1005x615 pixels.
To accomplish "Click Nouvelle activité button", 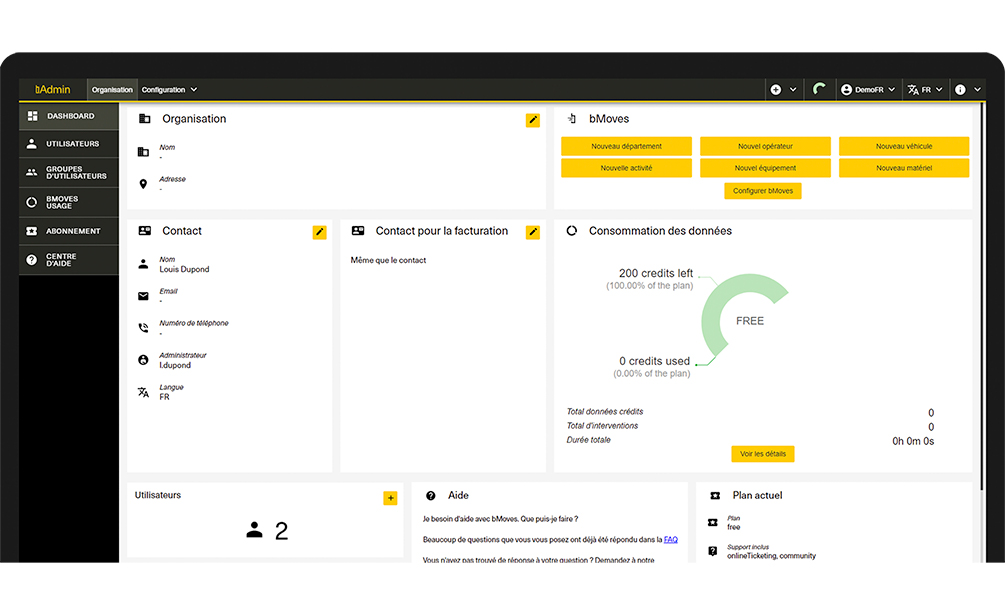I will click(x=626, y=168).
